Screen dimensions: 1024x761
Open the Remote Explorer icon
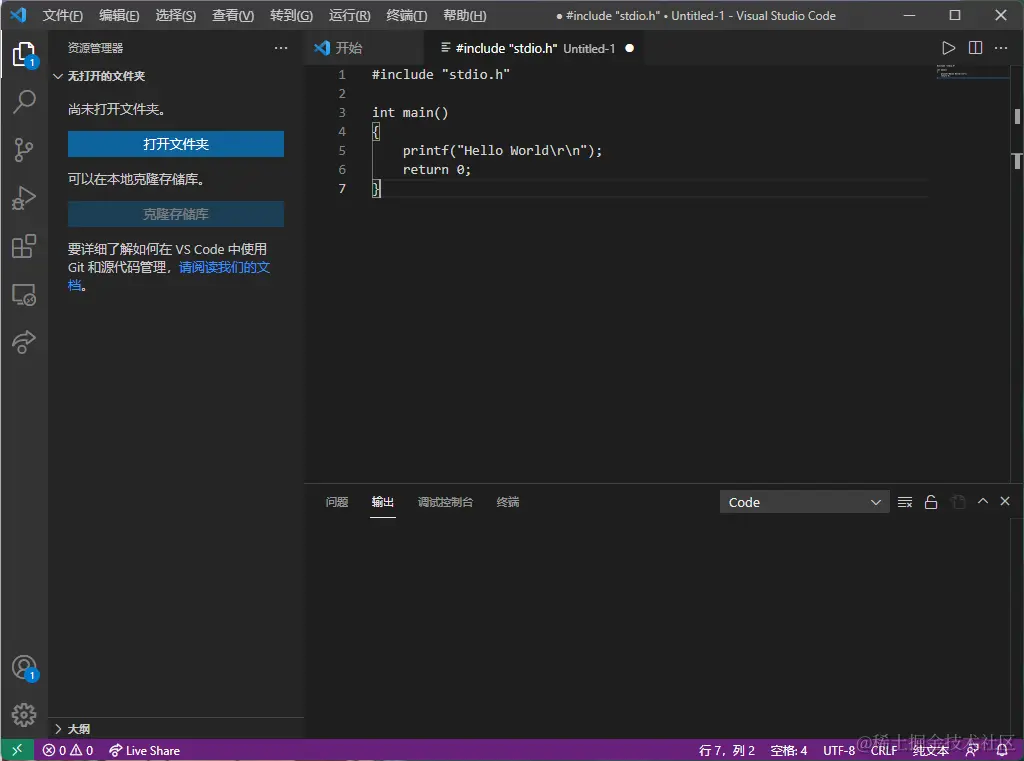pos(24,295)
